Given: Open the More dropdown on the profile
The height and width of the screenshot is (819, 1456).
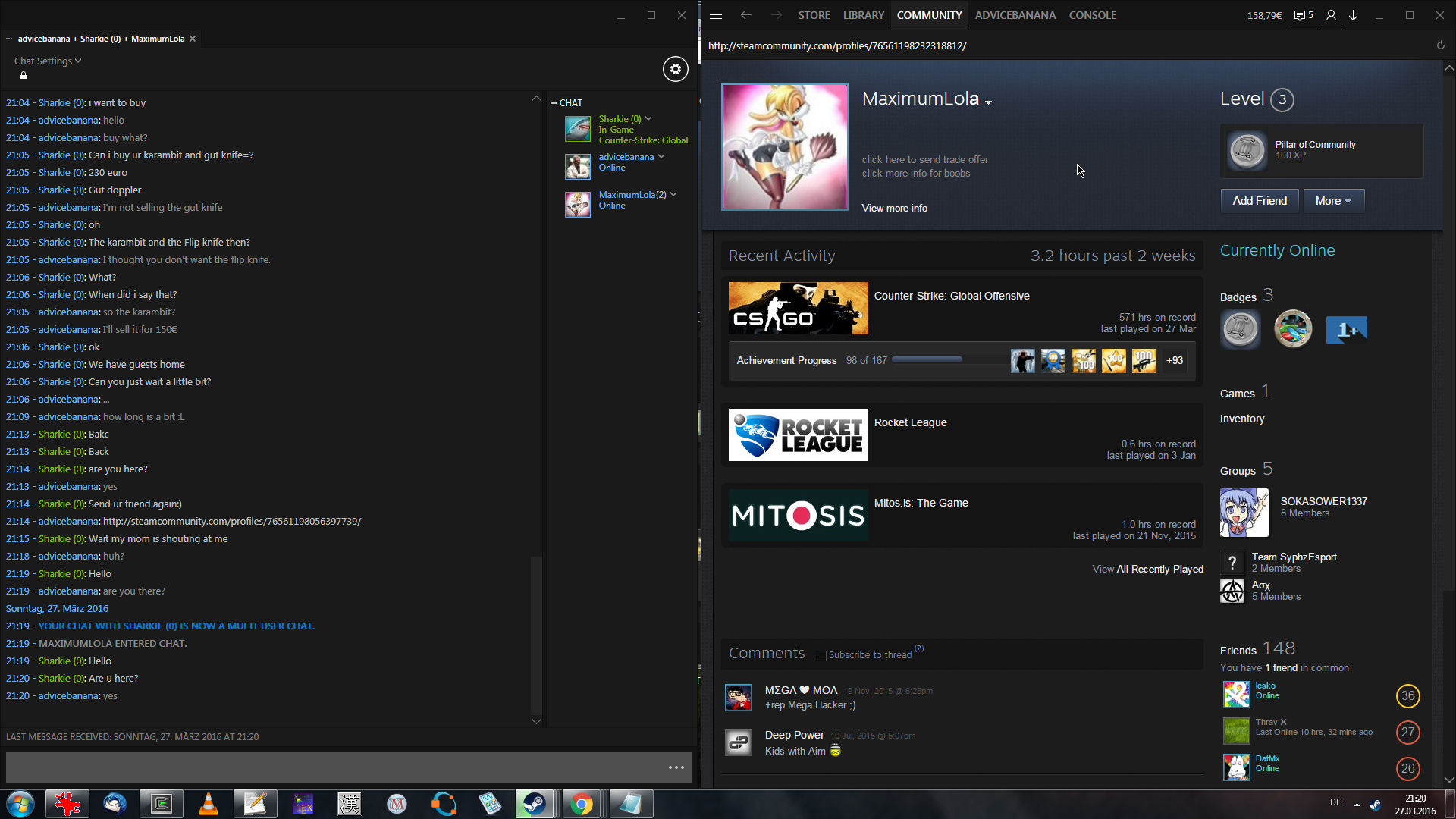Looking at the screenshot, I should tap(1332, 201).
